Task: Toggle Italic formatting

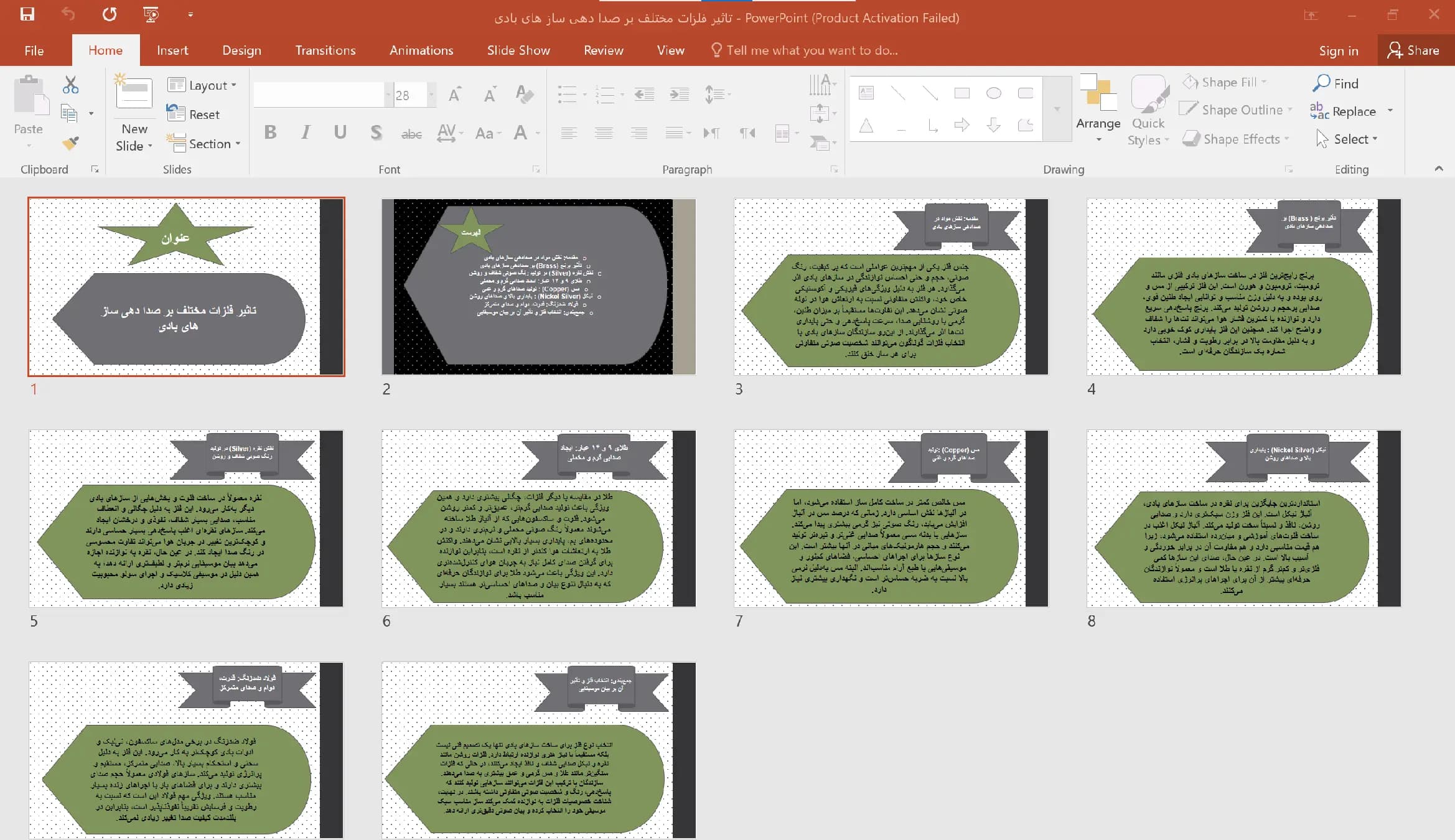Action: click(306, 132)
